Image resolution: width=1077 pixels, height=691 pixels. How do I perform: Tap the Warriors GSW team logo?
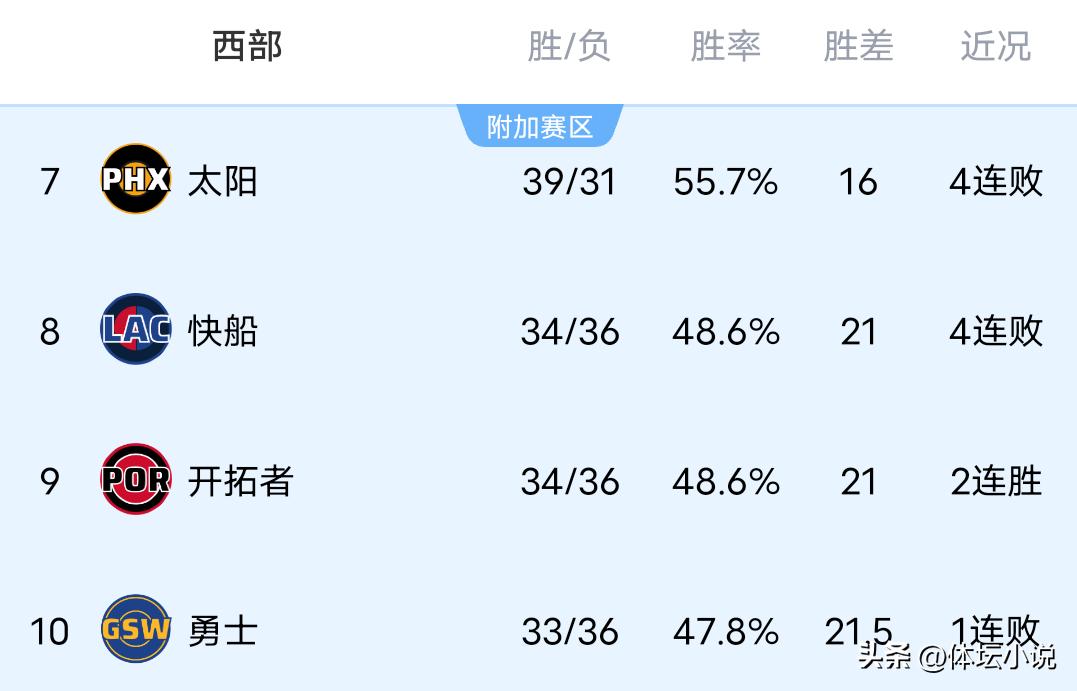point(136,630)
